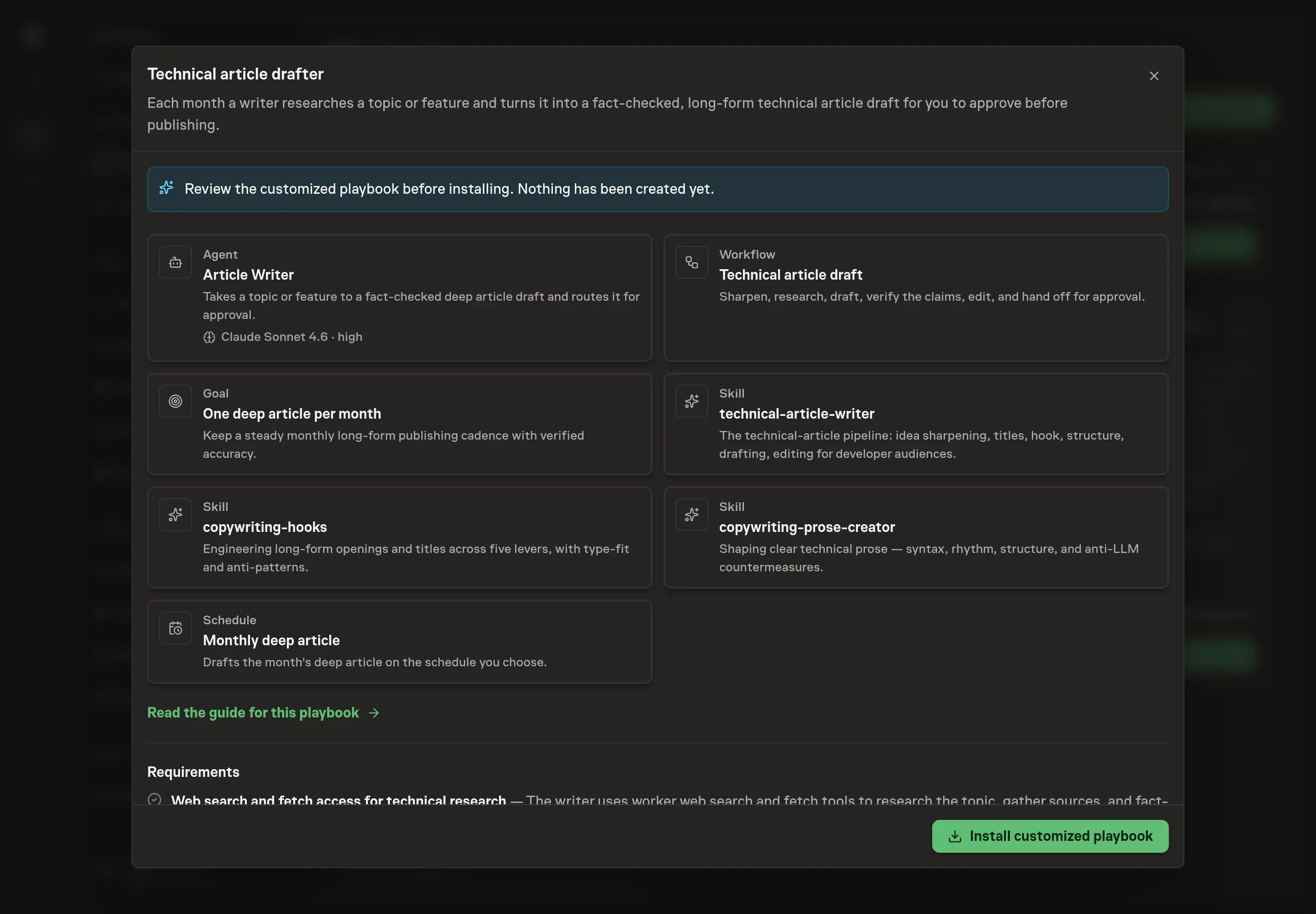The image size is (1316, 914).
Task: Click the Sharpen, research, draft, verify workflow description
Action: (931, 296)
